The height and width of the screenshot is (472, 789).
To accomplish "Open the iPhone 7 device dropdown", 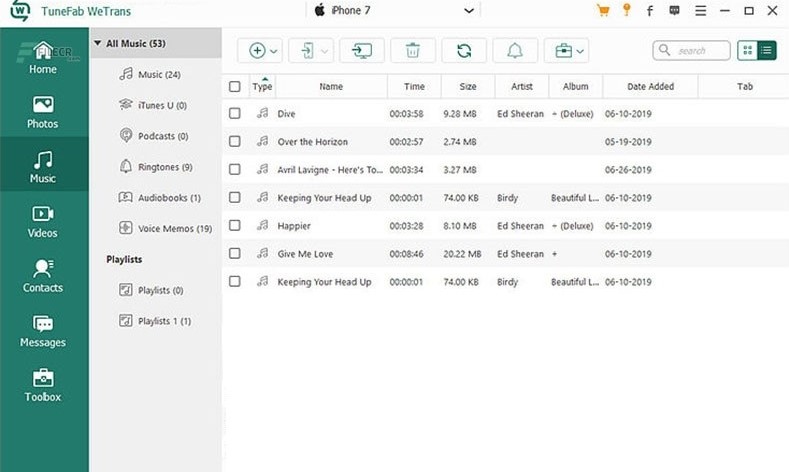I will [x=394, y=11].
